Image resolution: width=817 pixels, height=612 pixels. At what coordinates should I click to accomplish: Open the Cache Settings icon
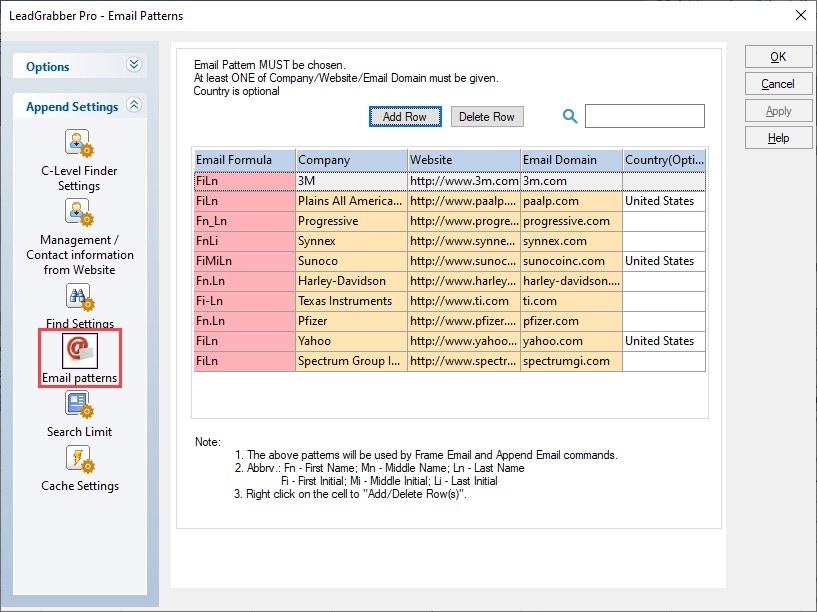point(80,459)
